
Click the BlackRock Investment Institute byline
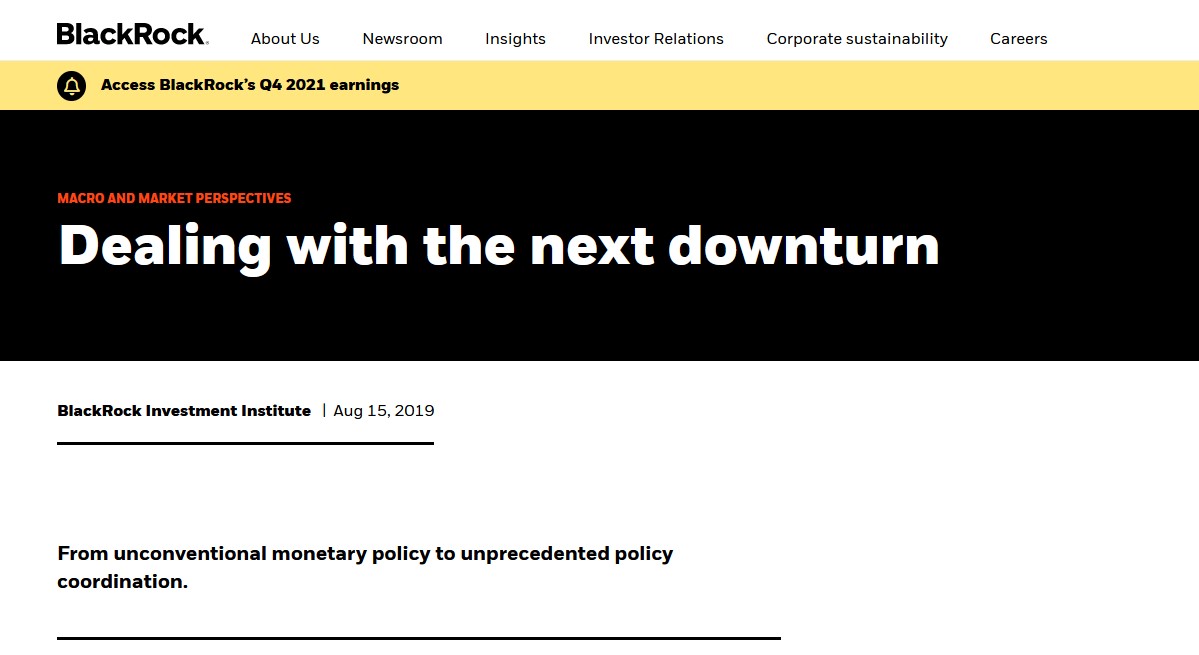(184, 411)
